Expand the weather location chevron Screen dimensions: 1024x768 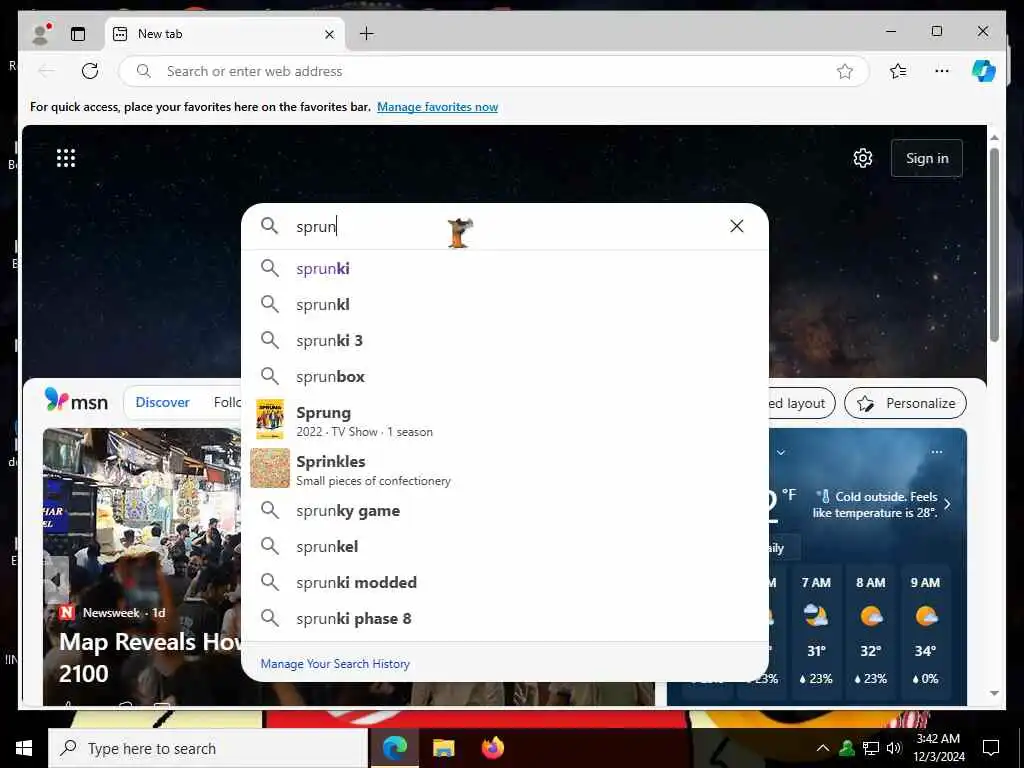click(780, 452)
